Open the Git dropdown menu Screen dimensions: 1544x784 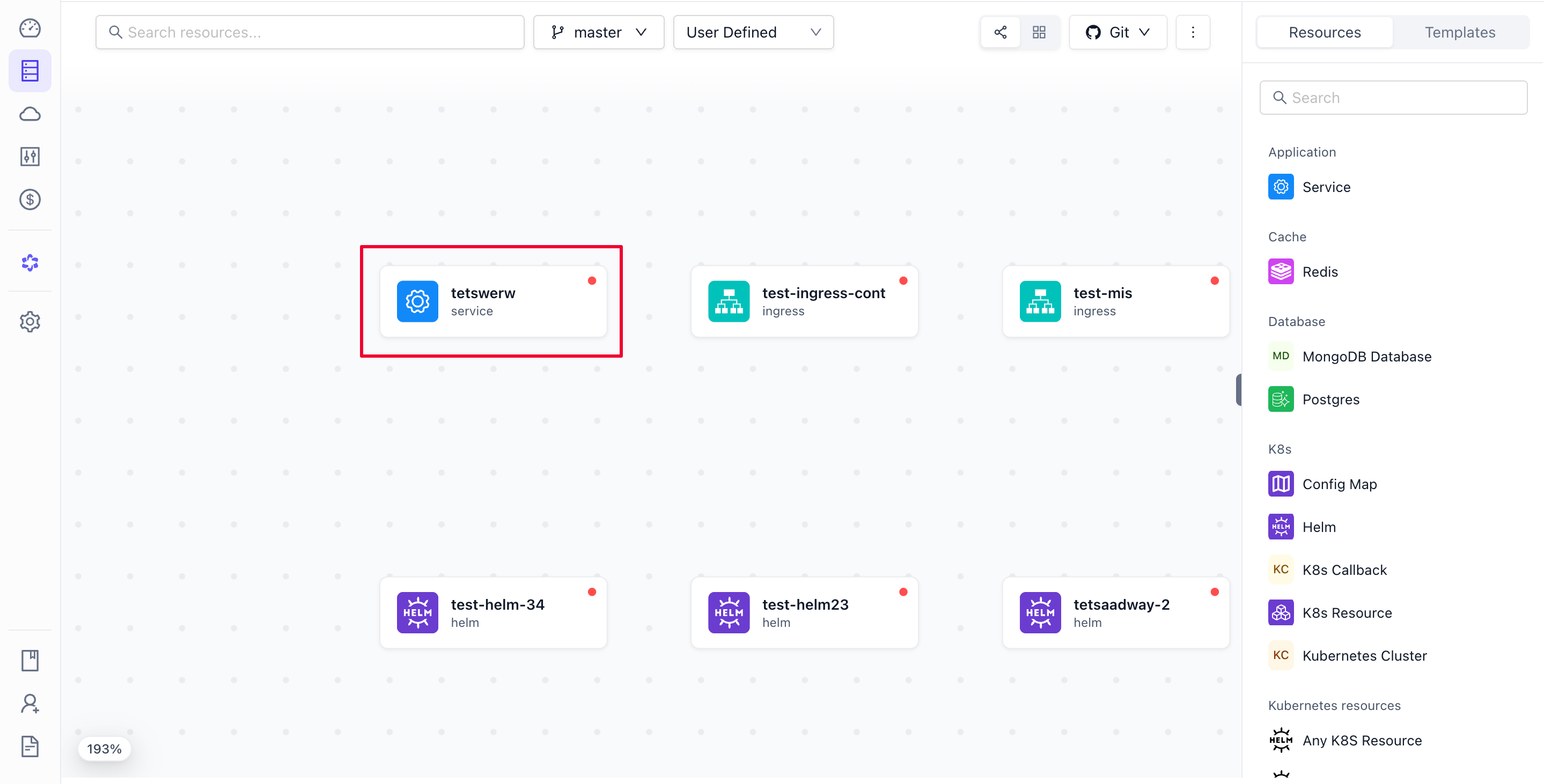pyautogui.click(x=1118, y=32)
